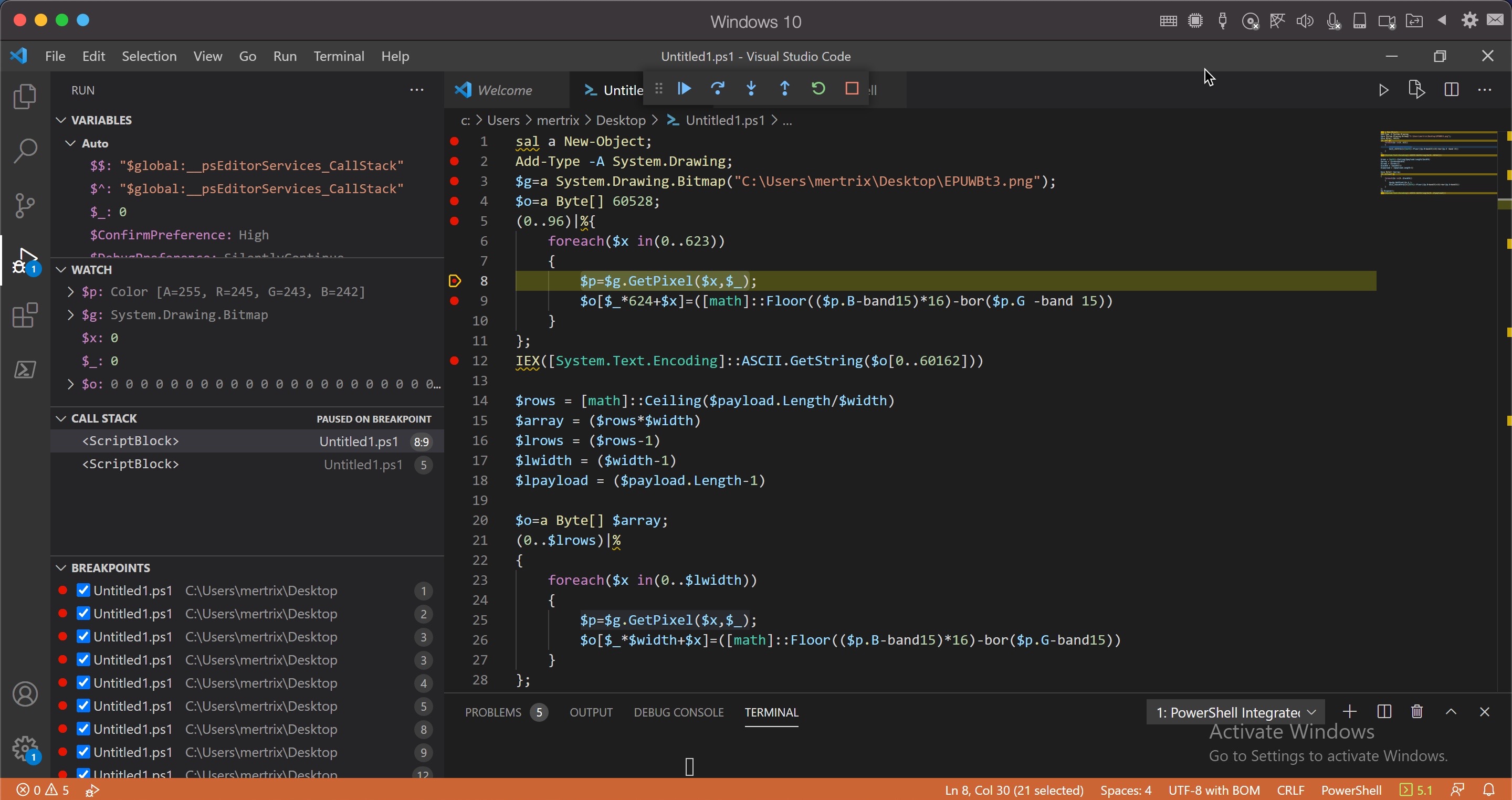
Task: Split the editor to the right
Action: click(1451, 90)
